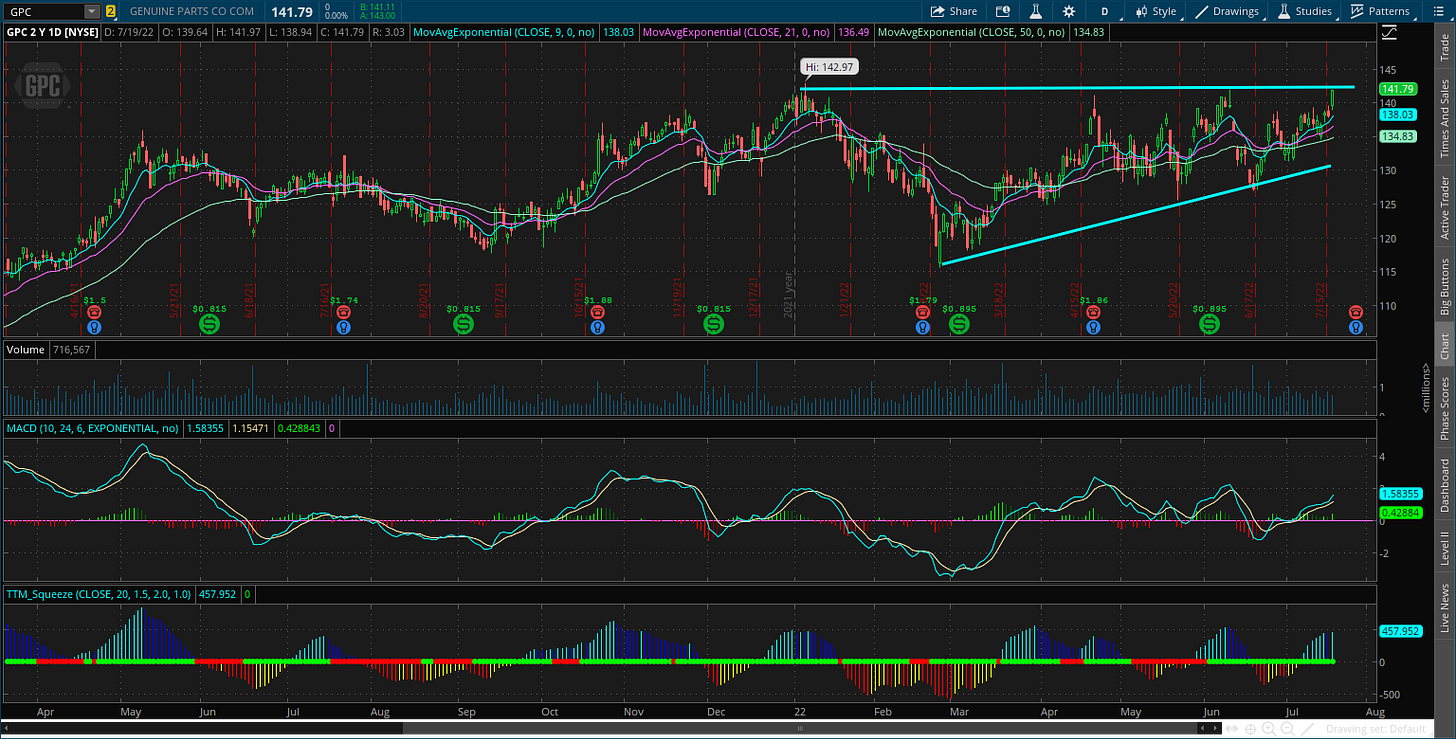Click the GPC symbol input field
This screenshot has width=1456, height=739.
point(43,11)
